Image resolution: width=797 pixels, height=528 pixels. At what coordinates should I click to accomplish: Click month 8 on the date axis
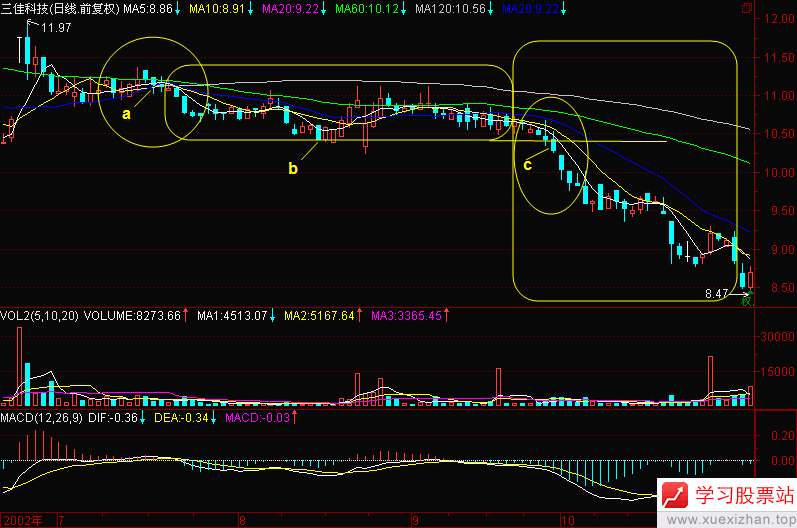click(x=242, y=521)
